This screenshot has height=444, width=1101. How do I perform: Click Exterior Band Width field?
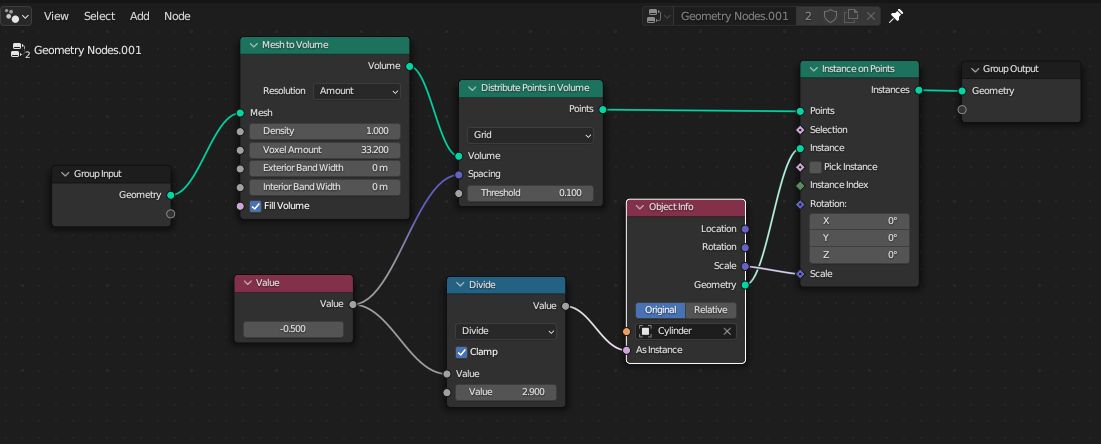click(x=324, y=168)
